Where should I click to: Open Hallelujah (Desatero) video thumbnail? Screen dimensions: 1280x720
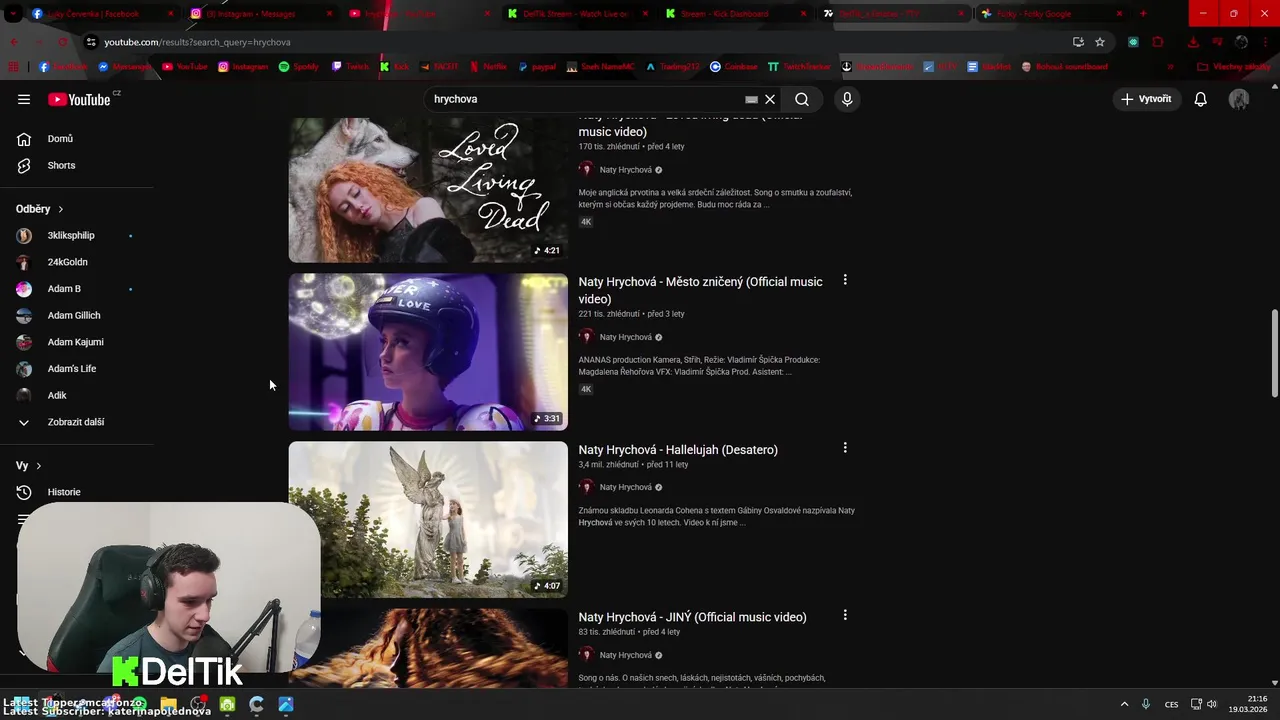pos(428,520)
